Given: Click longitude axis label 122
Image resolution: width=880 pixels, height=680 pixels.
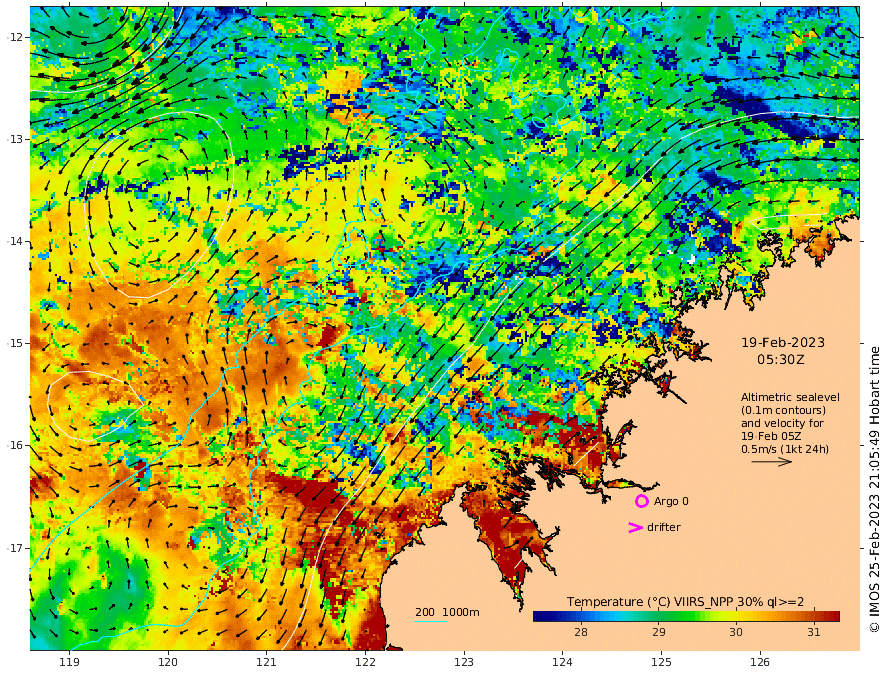Looking at the screenshot, I should click(x=365, y=662).
